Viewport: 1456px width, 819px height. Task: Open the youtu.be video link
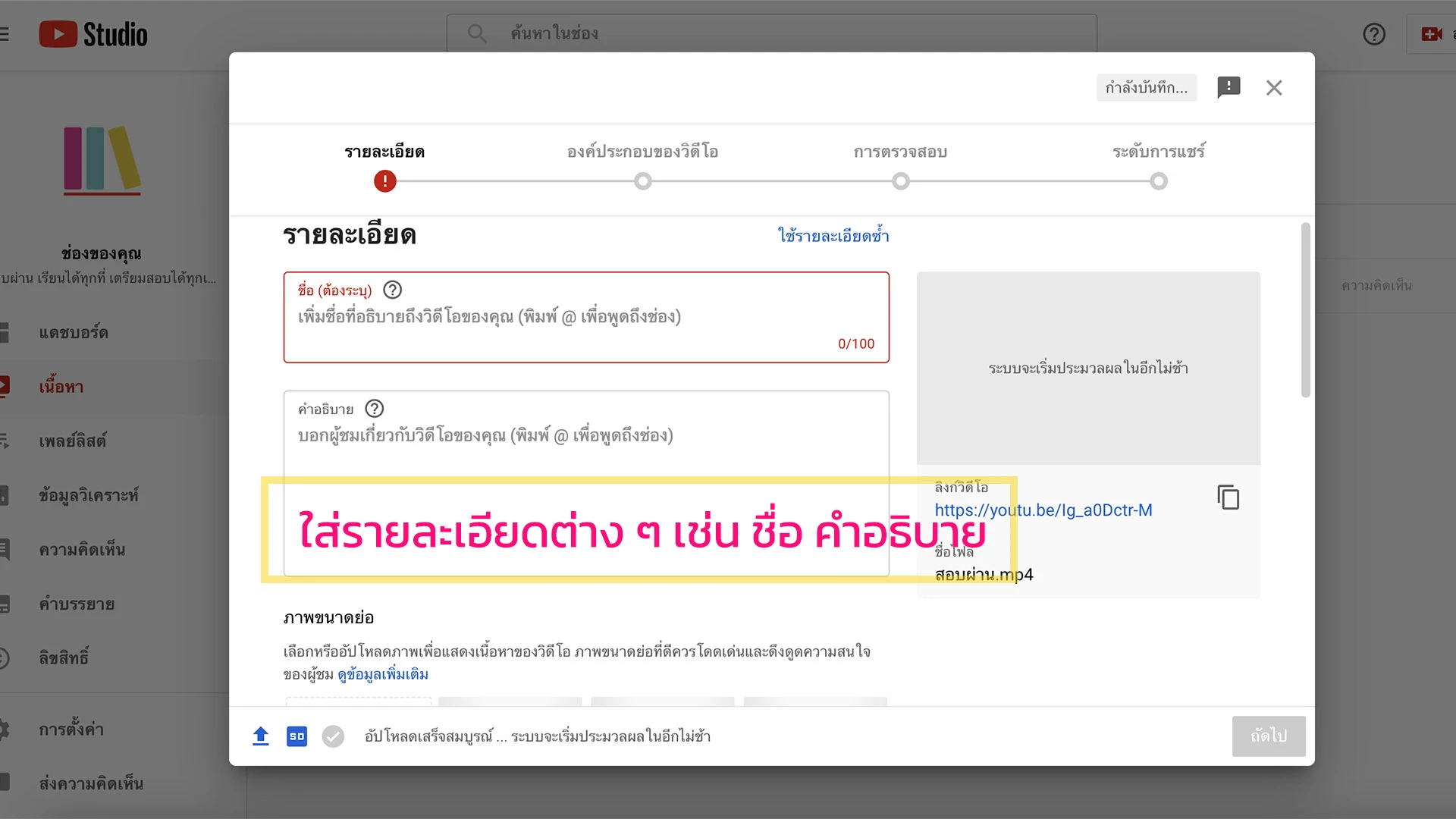point(1043,510)
